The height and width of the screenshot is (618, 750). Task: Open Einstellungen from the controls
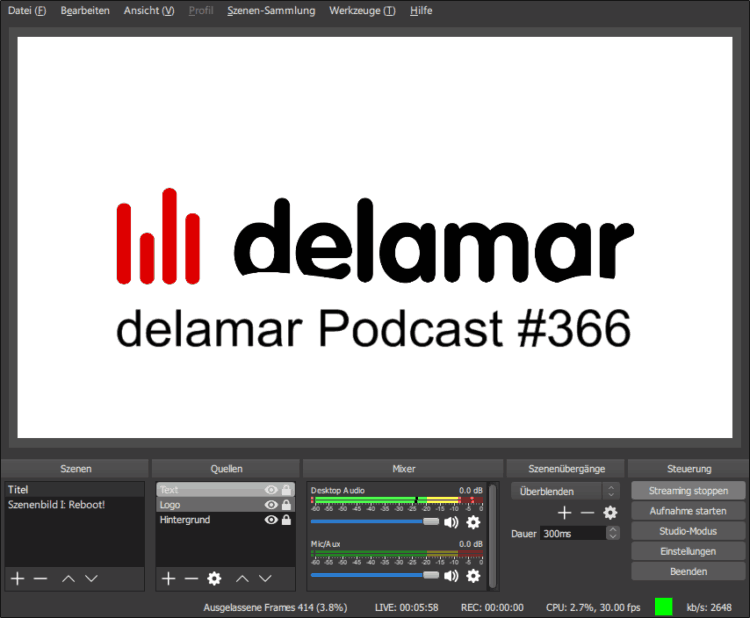coord(688,551)
